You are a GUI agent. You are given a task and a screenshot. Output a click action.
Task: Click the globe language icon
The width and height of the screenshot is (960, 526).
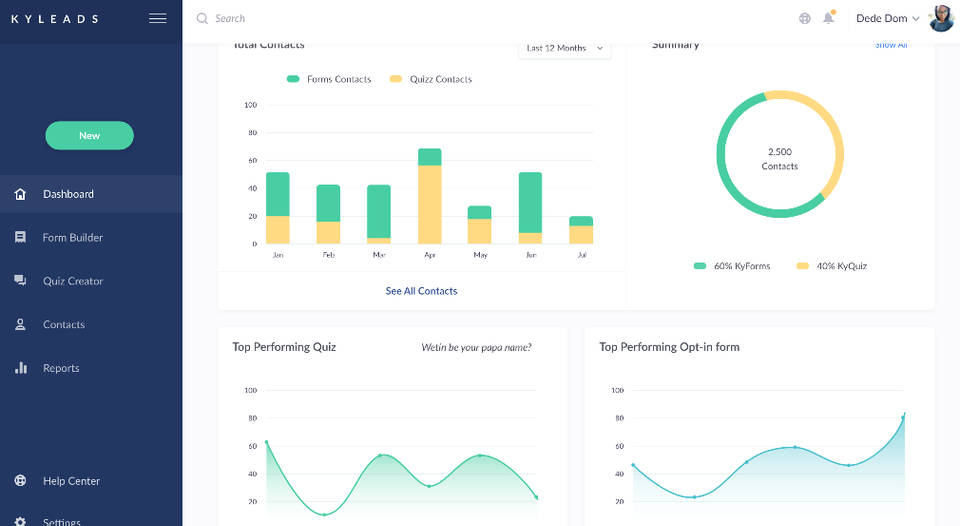pos(805,18)
